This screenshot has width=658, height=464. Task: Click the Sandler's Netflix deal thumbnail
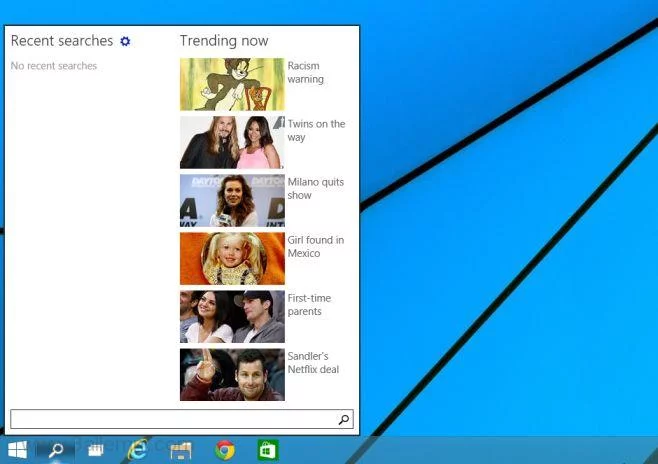(232, 374)
